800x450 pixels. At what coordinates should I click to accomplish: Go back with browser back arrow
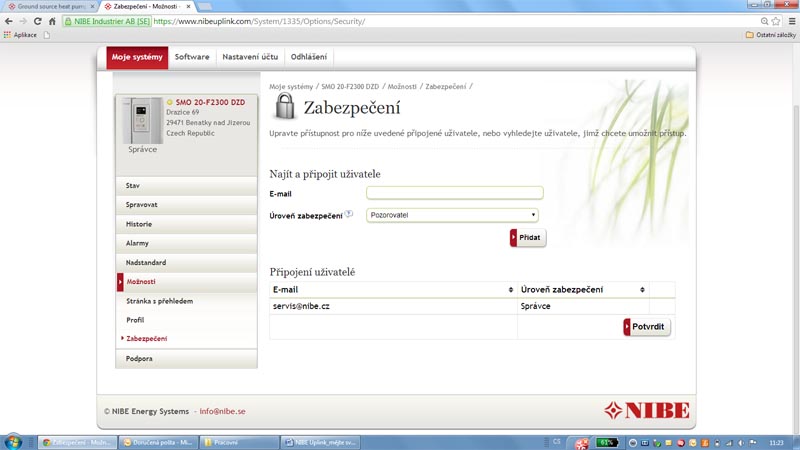tap(9, 21)
